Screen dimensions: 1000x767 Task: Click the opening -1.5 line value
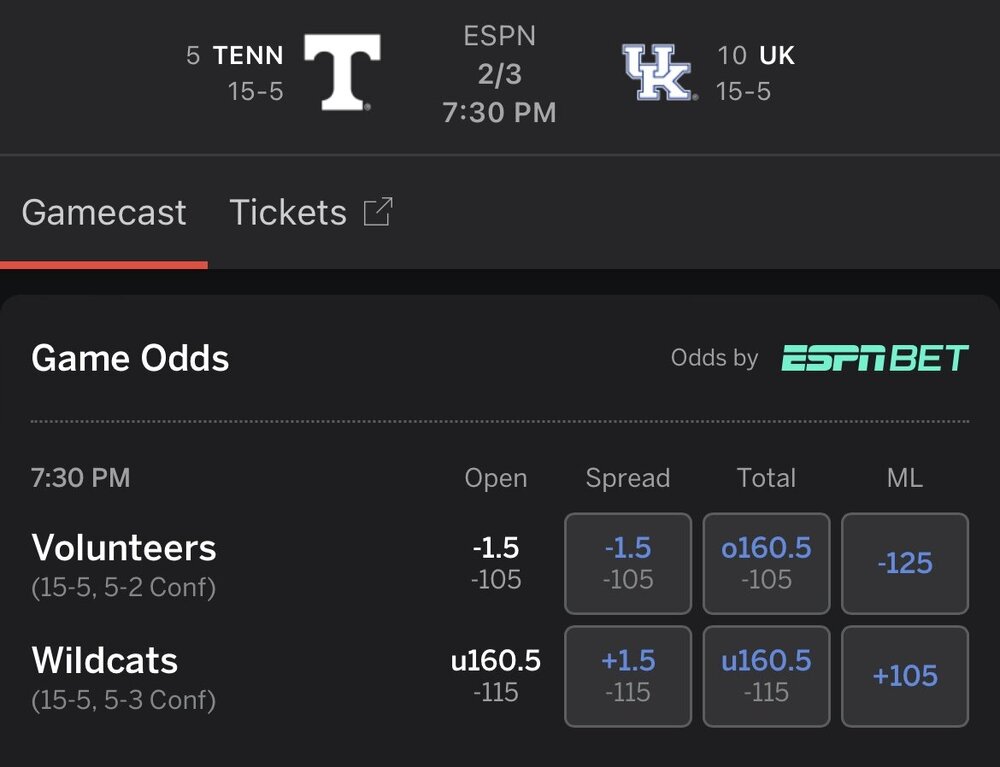pos(496,548)
